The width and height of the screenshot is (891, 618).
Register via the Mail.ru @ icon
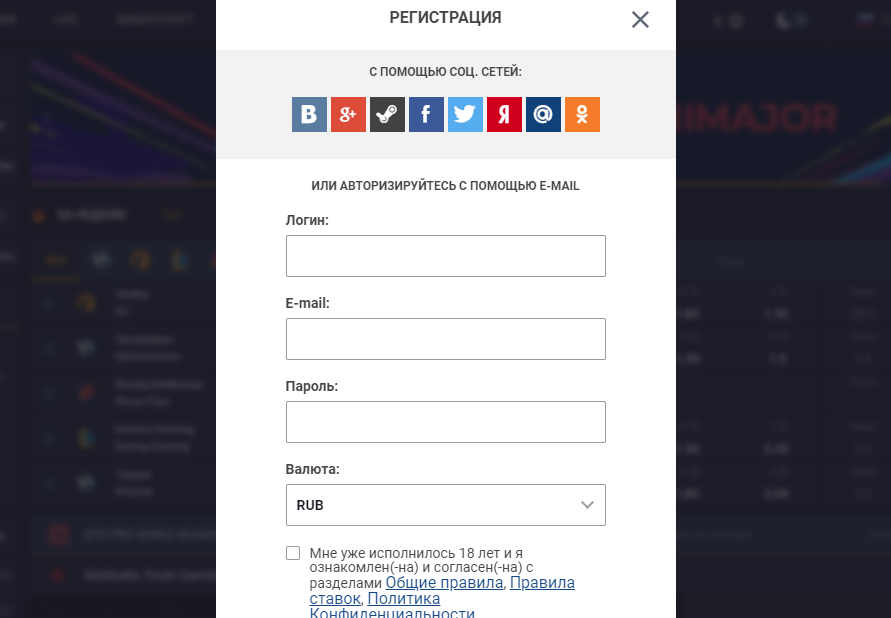(x=543, y=114)
